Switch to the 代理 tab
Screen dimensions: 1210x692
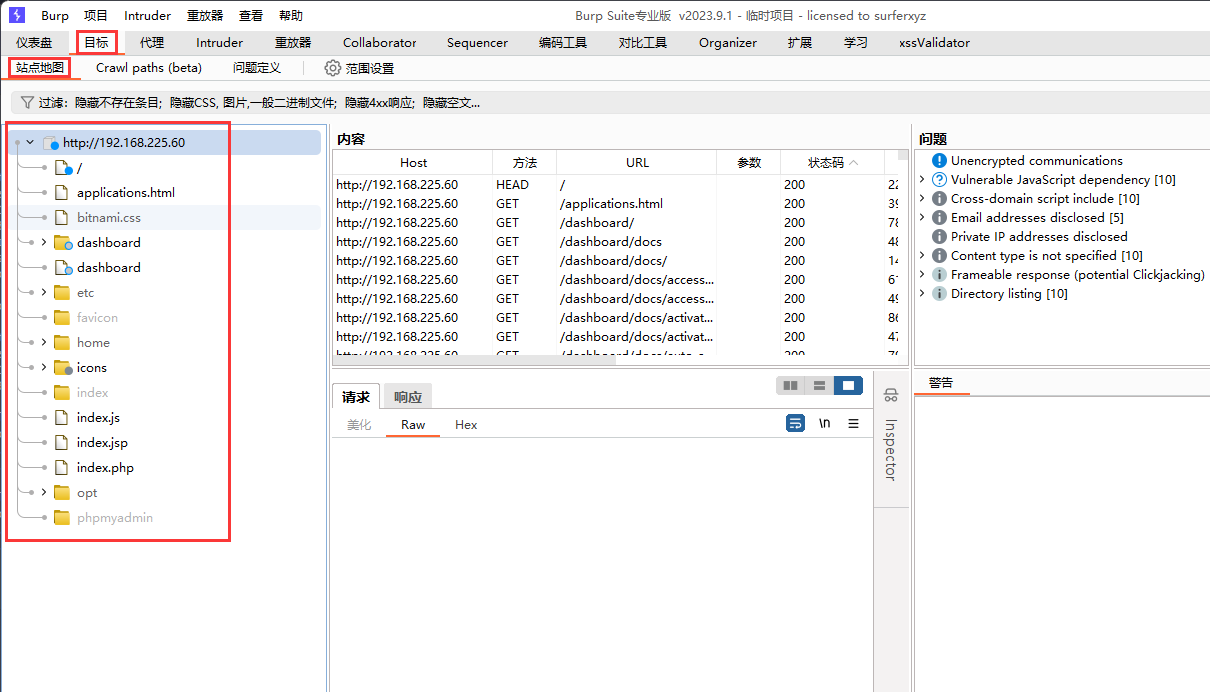pyautogui.click(x=152, y=43)
